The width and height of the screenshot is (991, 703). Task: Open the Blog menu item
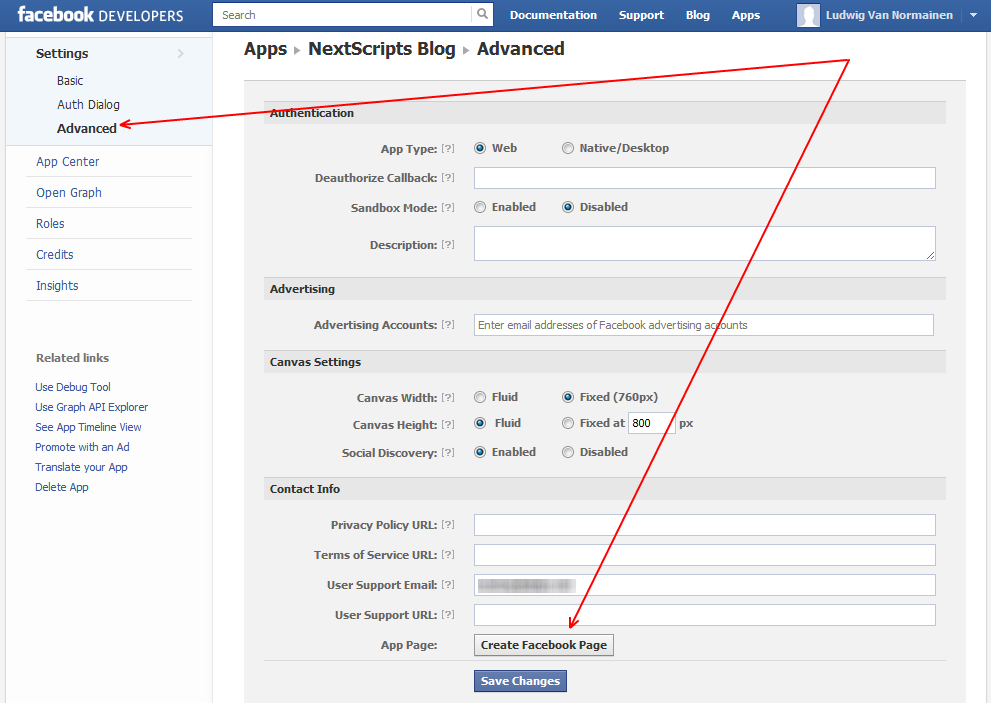coord(698,15)
